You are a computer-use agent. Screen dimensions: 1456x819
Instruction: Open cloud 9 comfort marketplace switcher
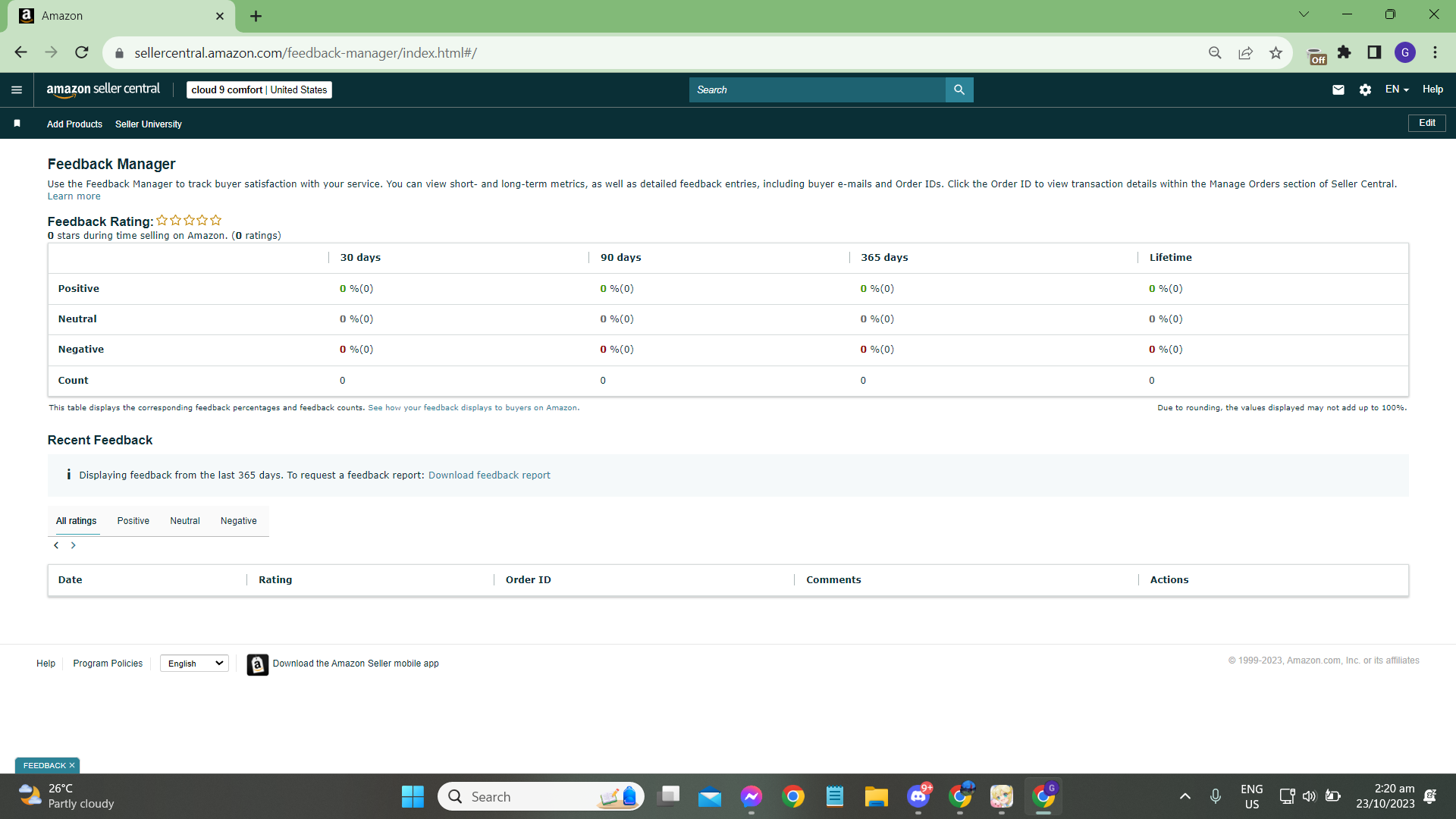pyautogui.click(x=259, y=89)
